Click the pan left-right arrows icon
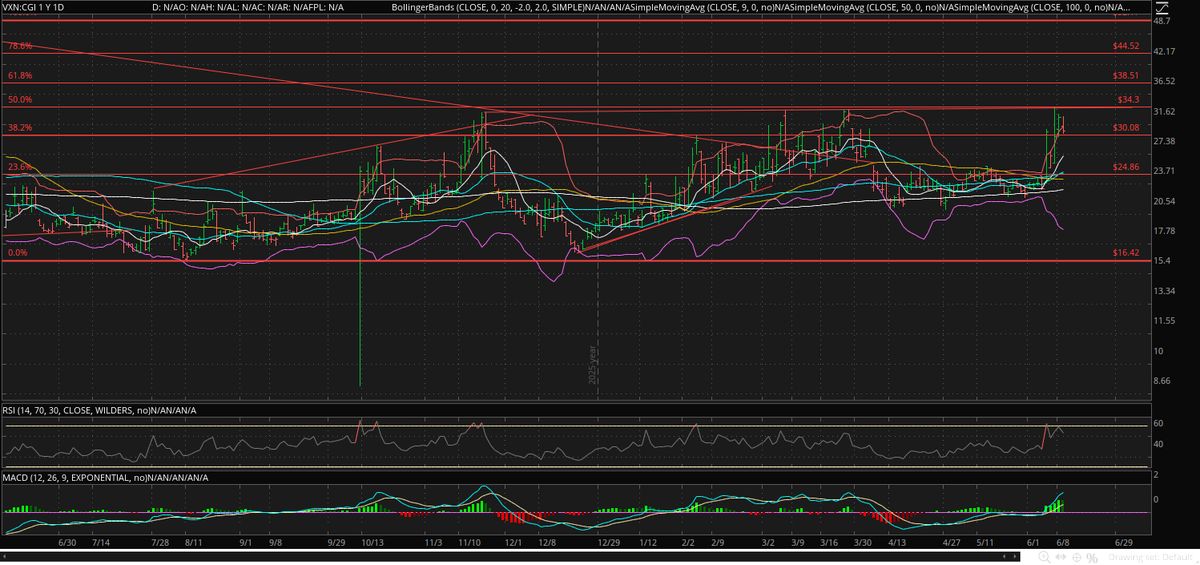The width and height of the screenshot is (1200, 565). pos(1061,557)
